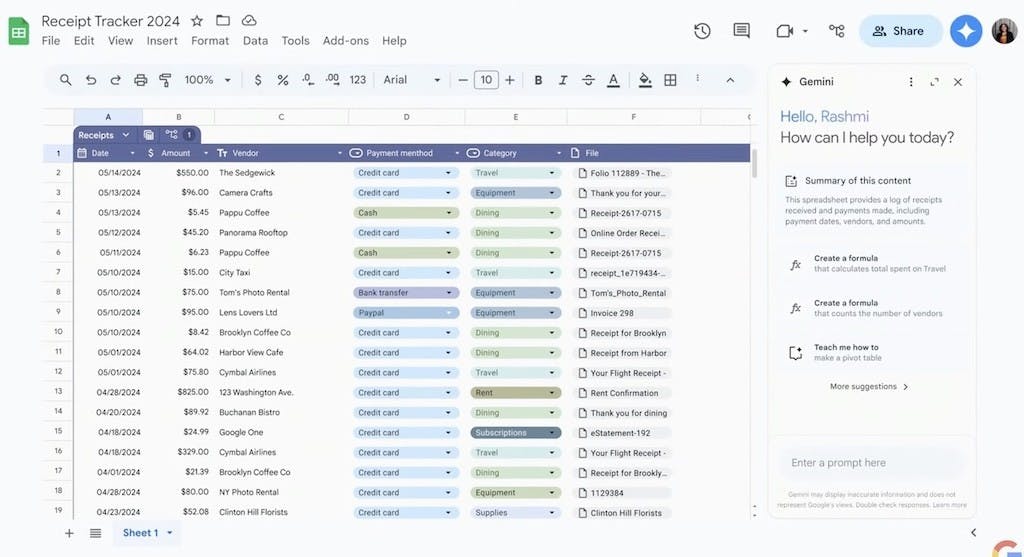Format cells as currency
Image resolution: width=1024 pixels, height=557 pixels.
258,80
